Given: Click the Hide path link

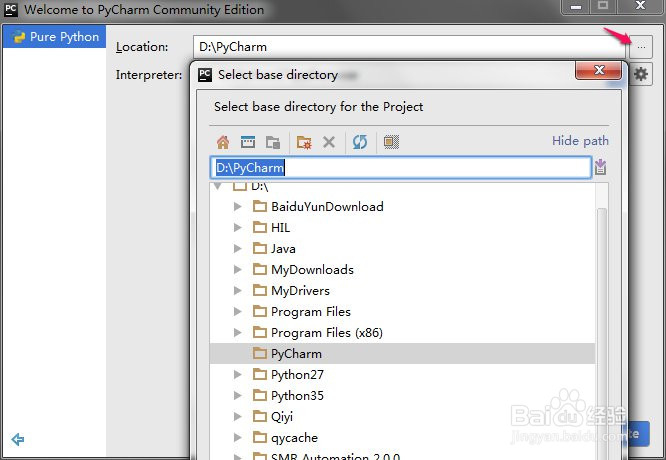Looking at the screenshot, I should click(x=580, y=141).
